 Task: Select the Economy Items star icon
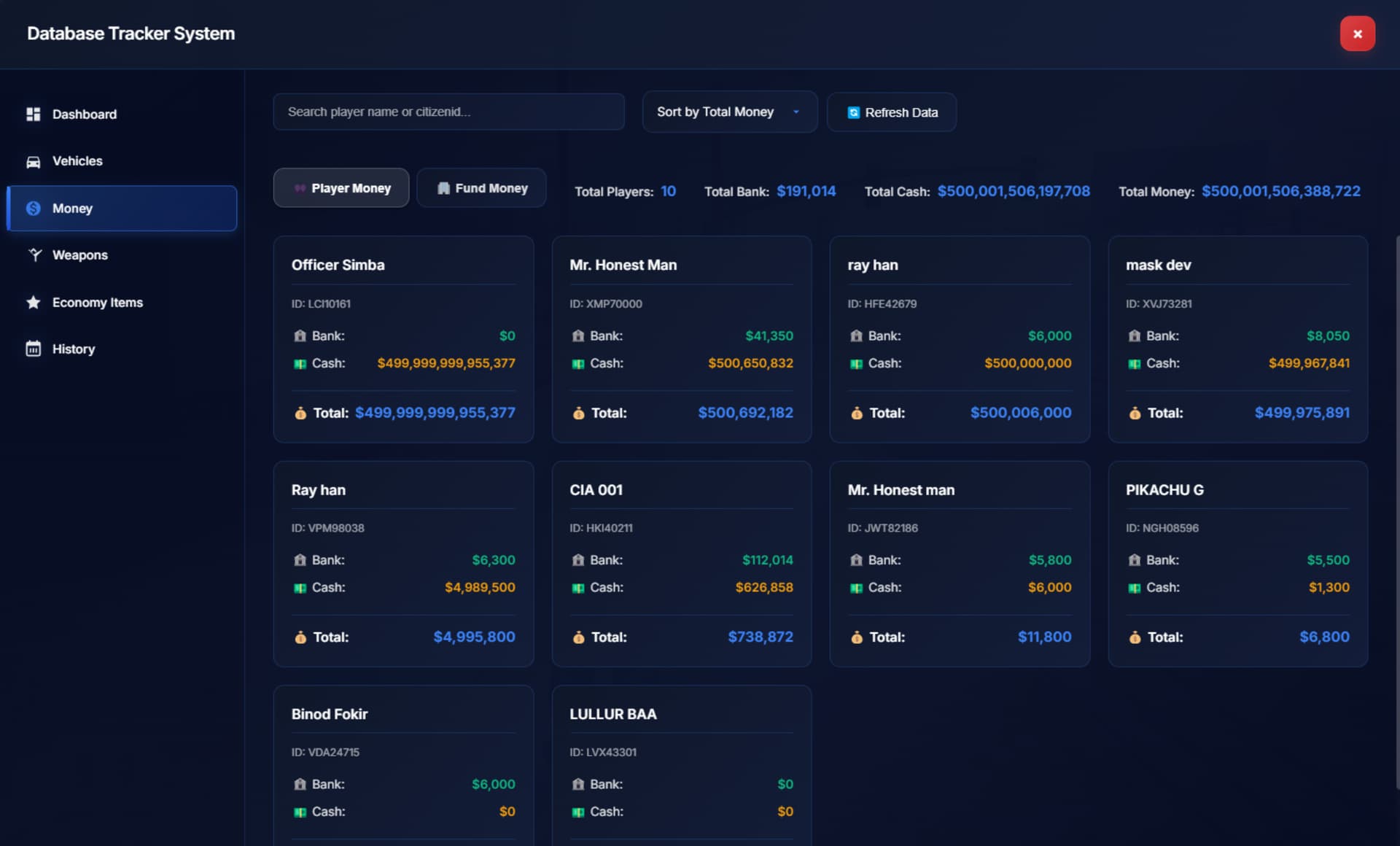pyautogui.click(x=34, y=302)
